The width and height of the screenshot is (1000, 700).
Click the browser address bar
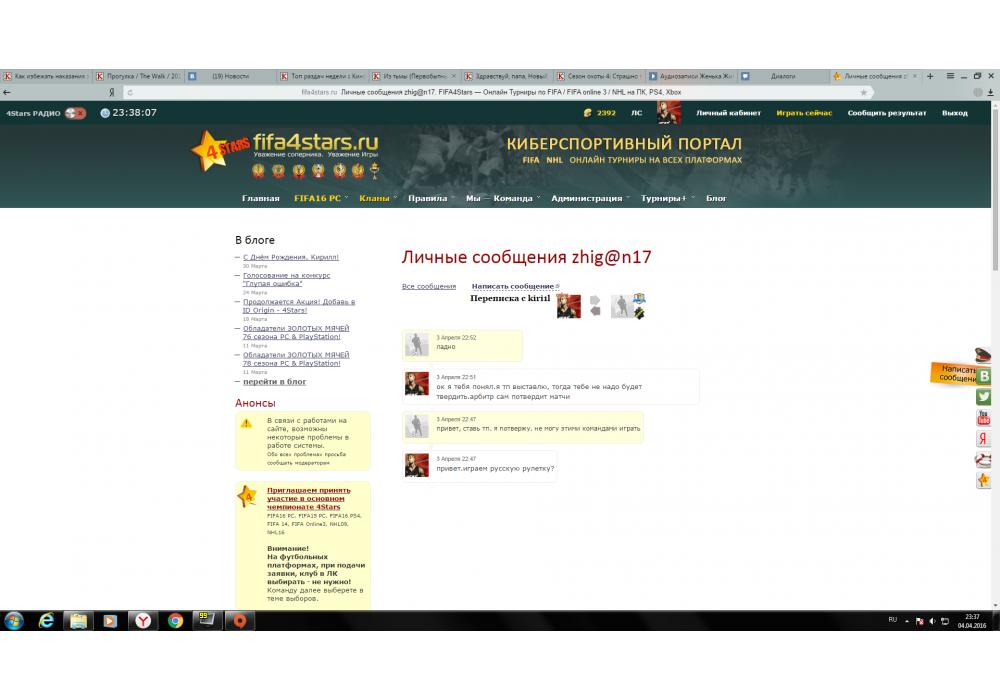497,92
